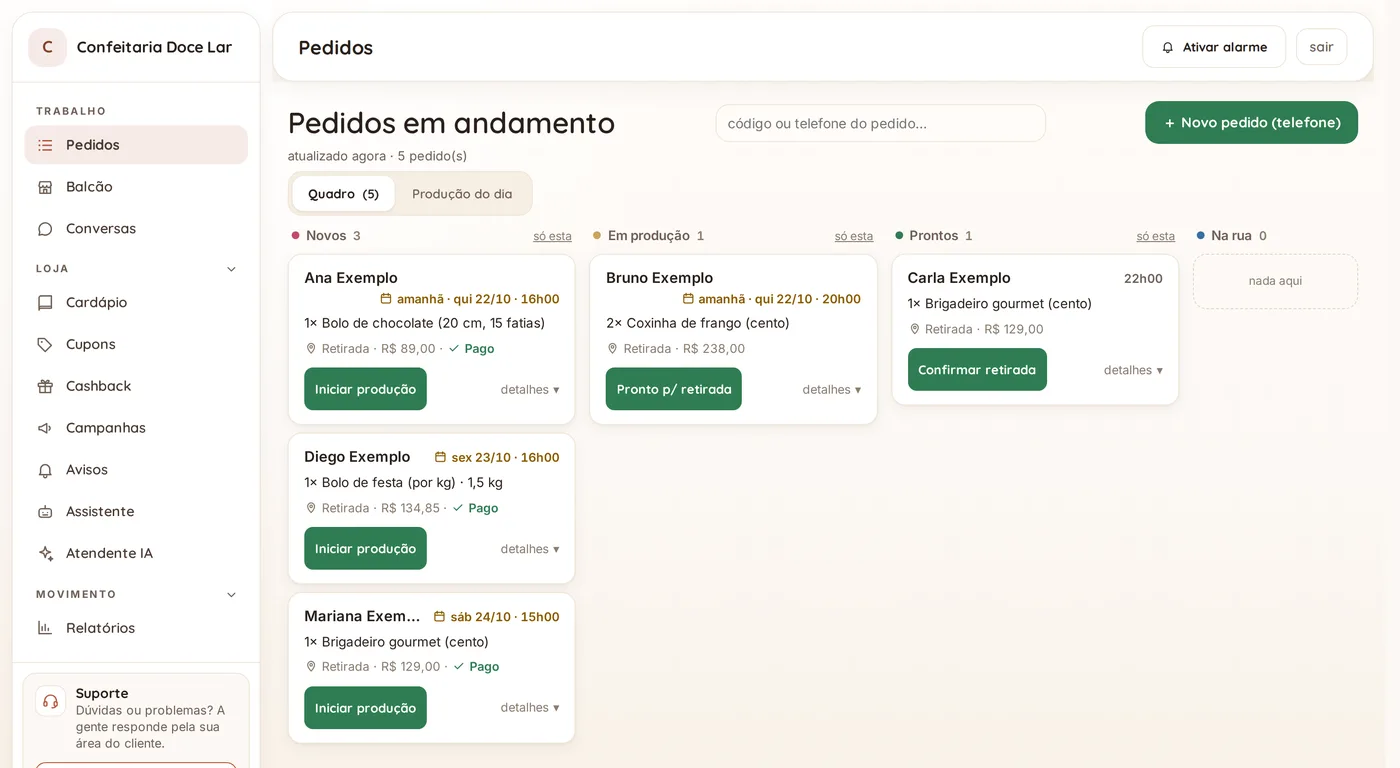This screenshot has height=768, width=1400.
Task: Show only Em produção column via só esta
Action: (854, 237)
